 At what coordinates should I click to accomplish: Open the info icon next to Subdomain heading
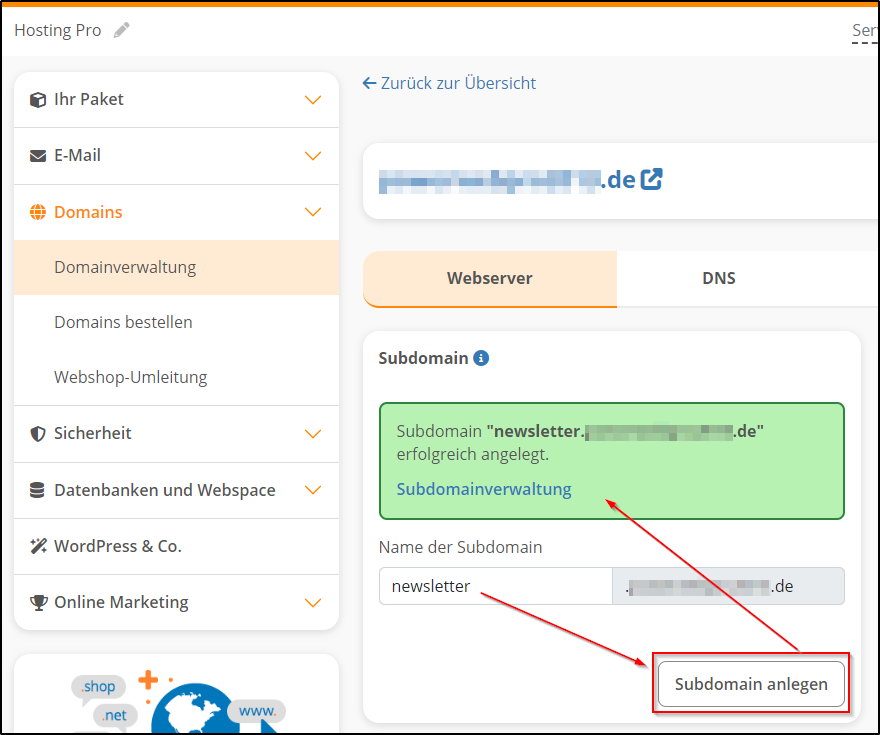tap(481, 358)
